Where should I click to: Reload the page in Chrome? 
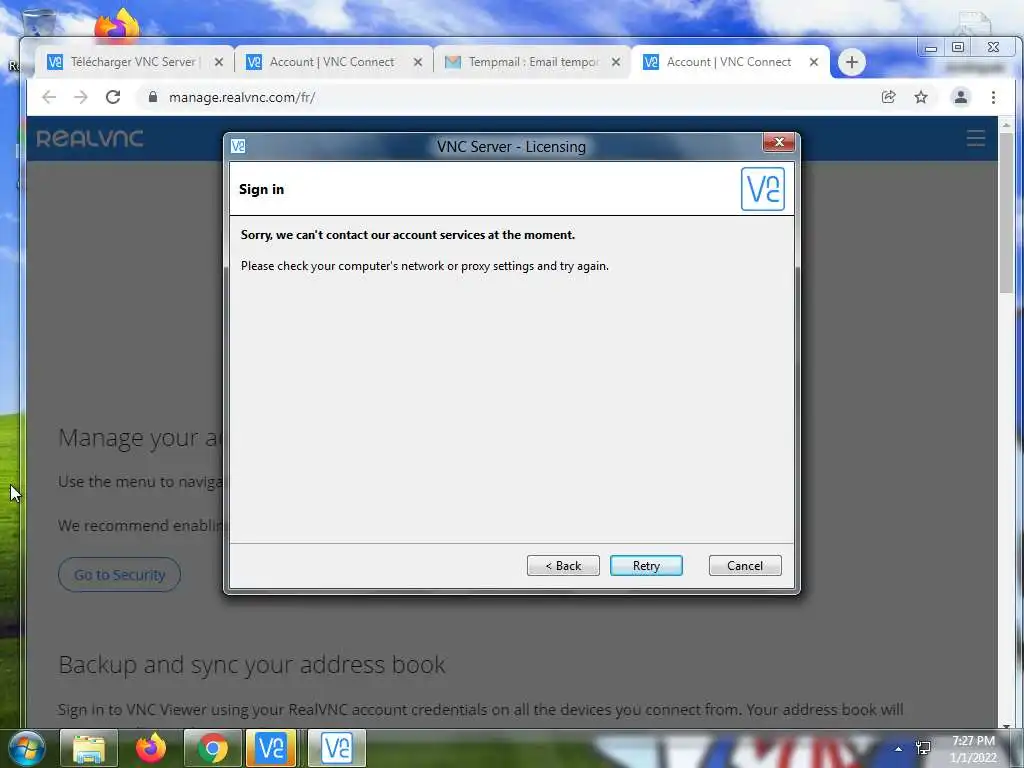(x=113, y=97)
